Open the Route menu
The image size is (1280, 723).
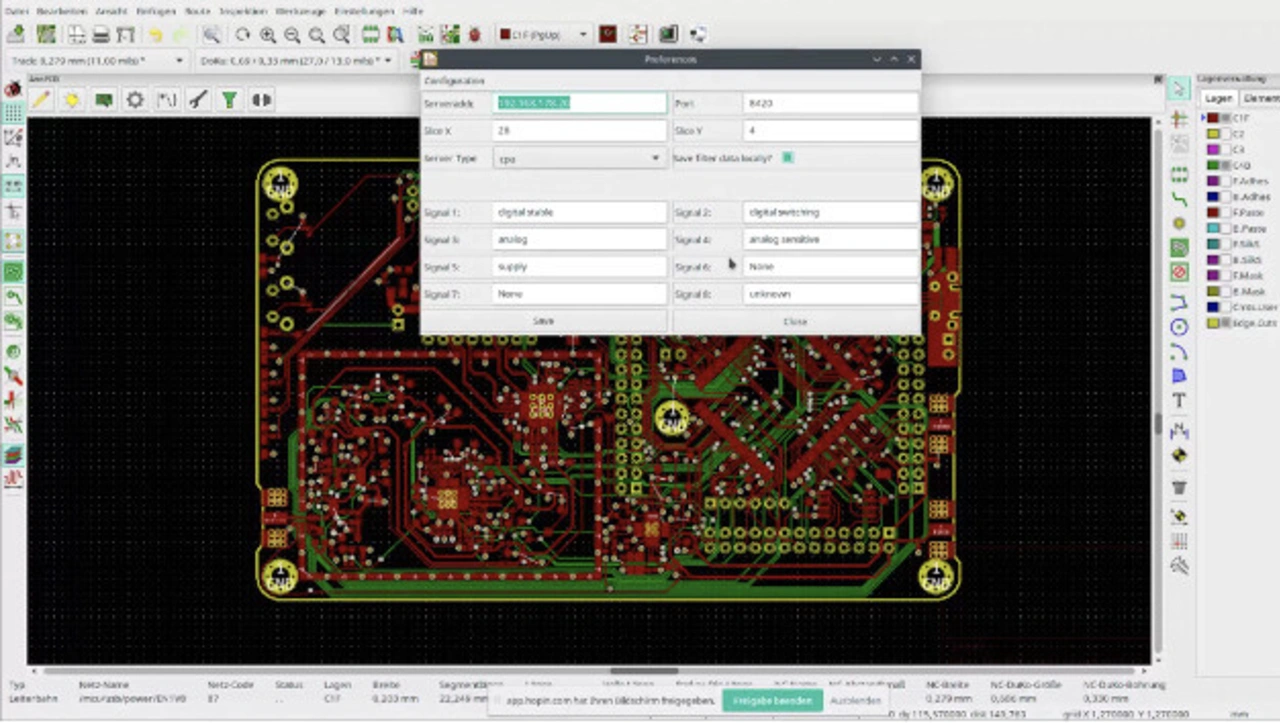pyautogui.click(x=197, y=10)
